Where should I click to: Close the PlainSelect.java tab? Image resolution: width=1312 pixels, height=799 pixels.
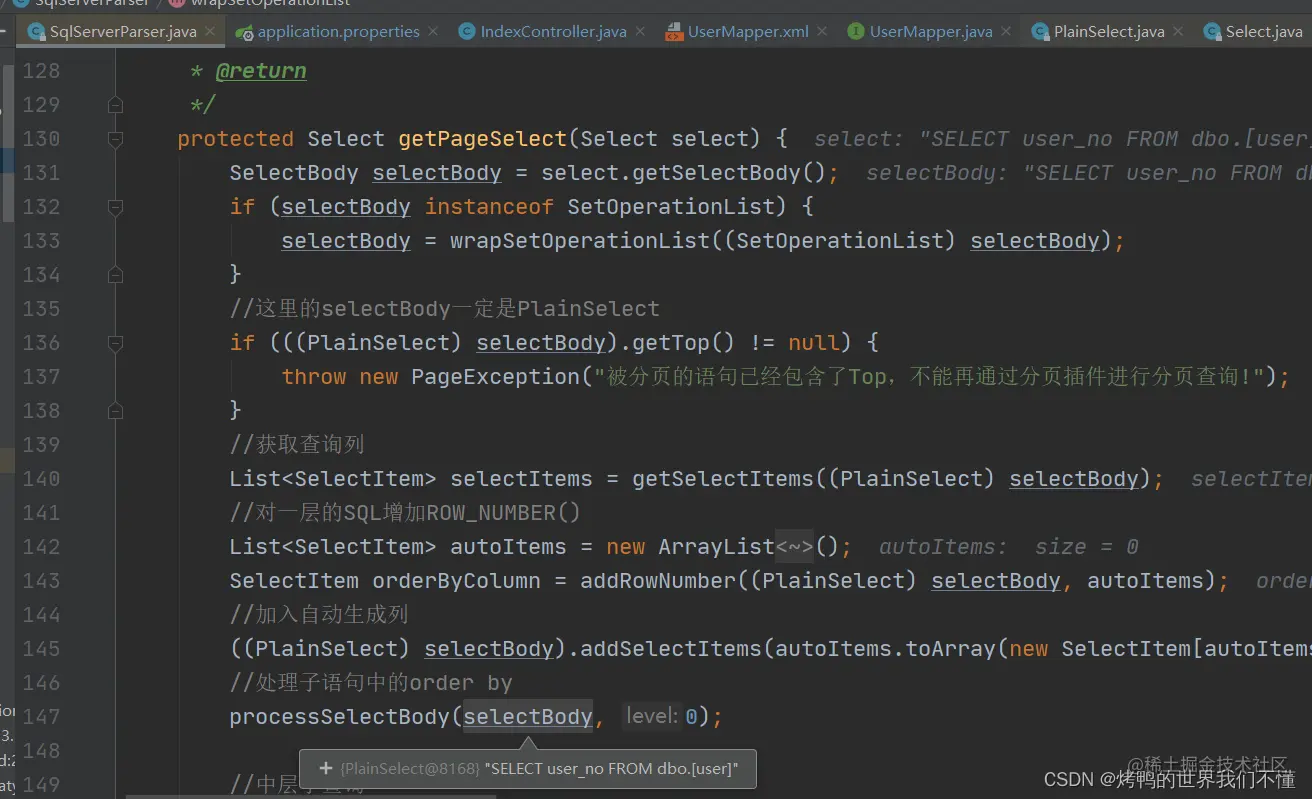(1178, 32)
